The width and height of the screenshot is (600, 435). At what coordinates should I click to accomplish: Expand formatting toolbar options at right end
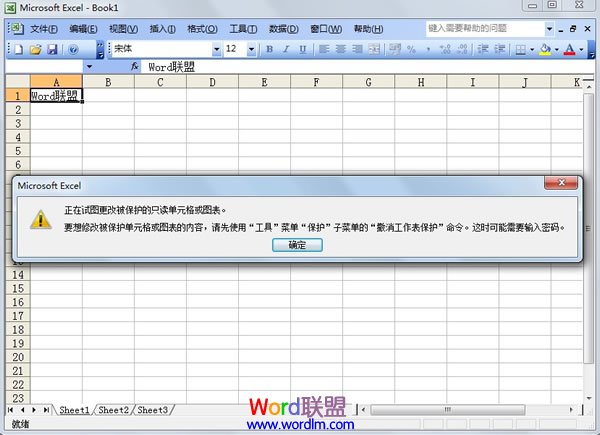pos(591,50)
